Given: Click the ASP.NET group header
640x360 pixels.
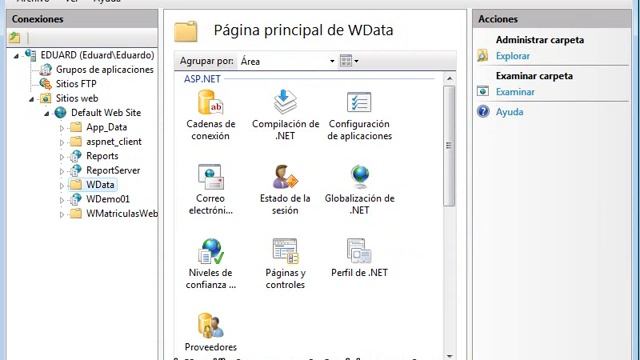Looking at the screenshot, I should click(x=202, y=79).
